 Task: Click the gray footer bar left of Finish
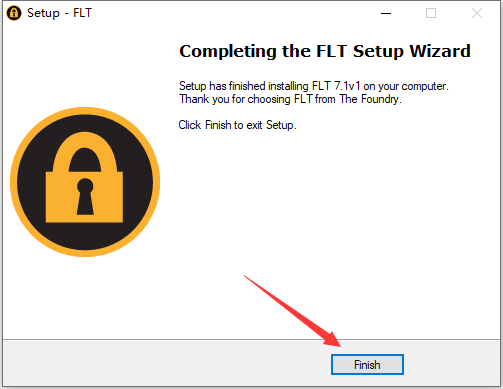coord(167,363)
